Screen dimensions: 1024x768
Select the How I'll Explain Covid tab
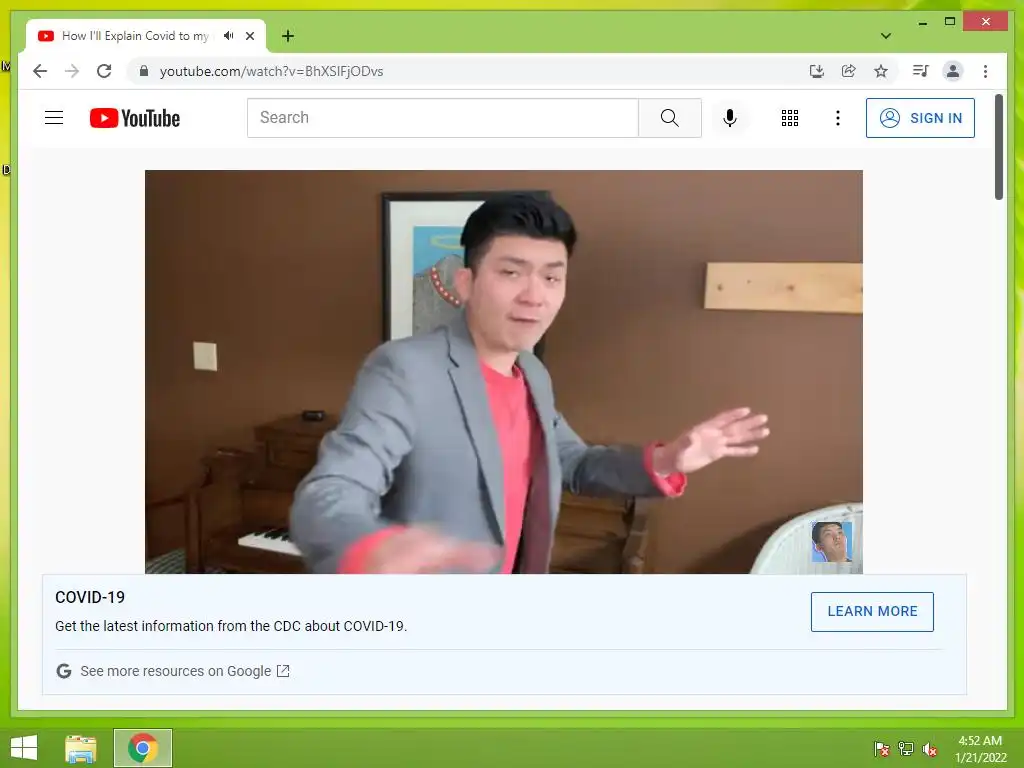136,36
